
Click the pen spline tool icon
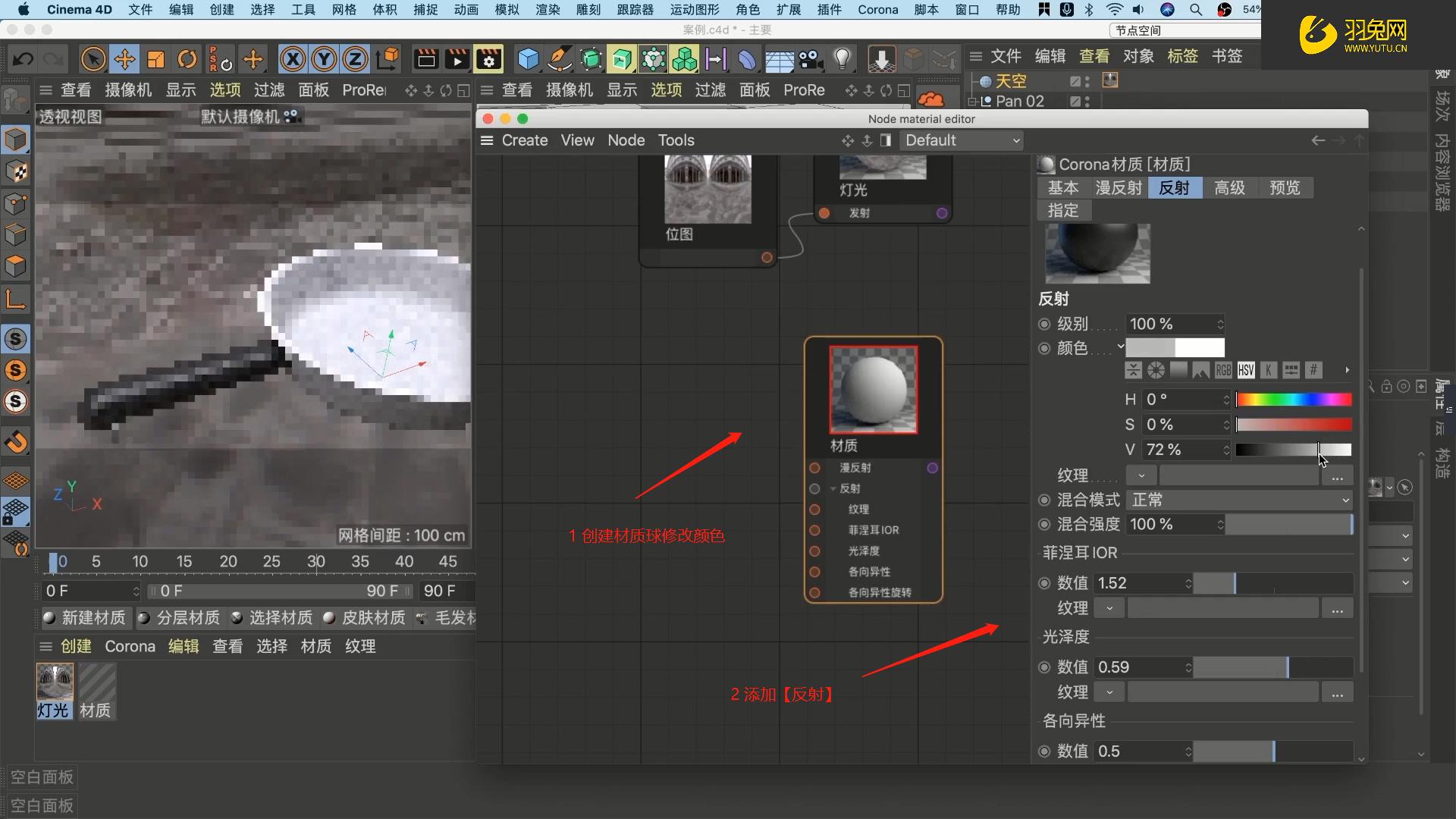560,59
